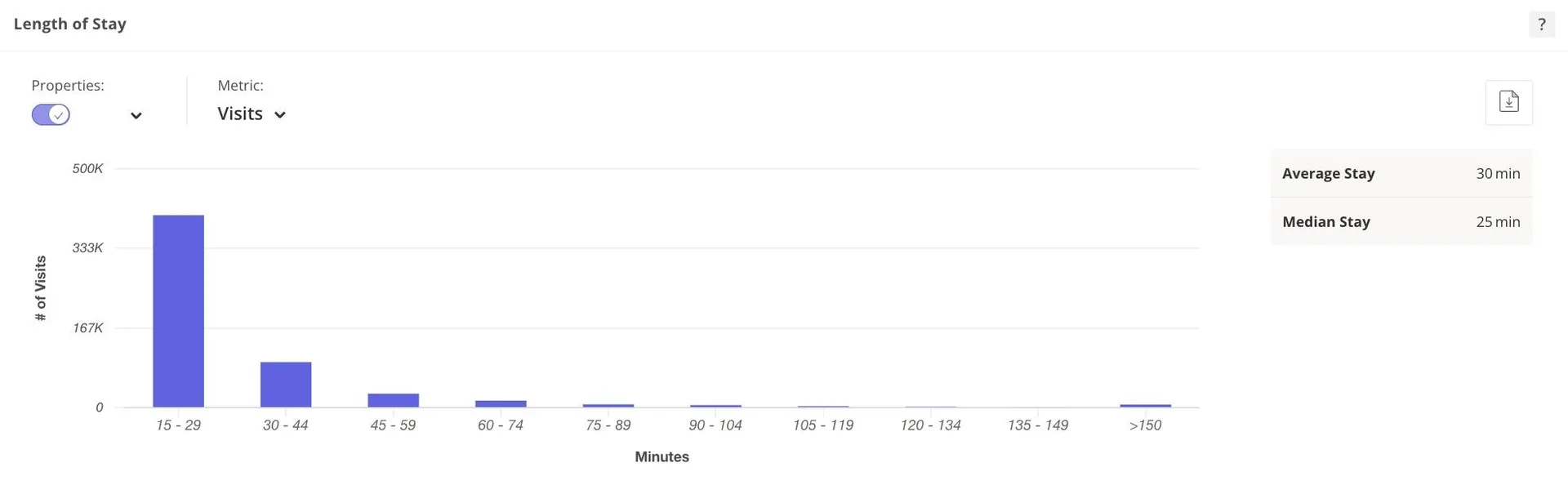Click the download chart icon

1508,102
